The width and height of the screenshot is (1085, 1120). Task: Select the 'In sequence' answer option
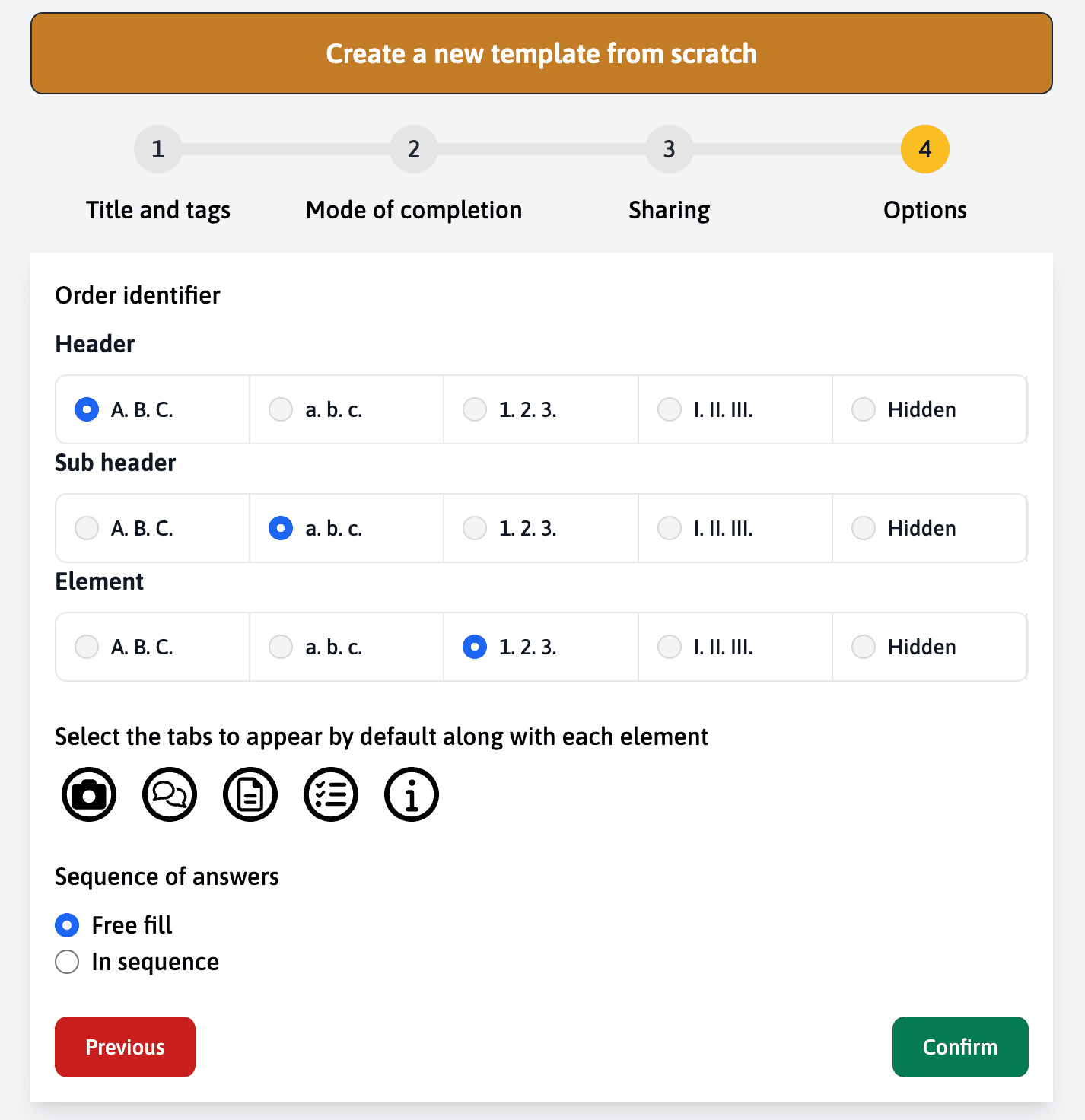pos(67,962)
